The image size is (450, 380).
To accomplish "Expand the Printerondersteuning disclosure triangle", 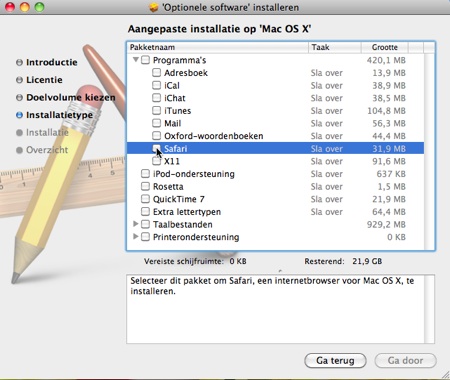I will coord(135,237).
